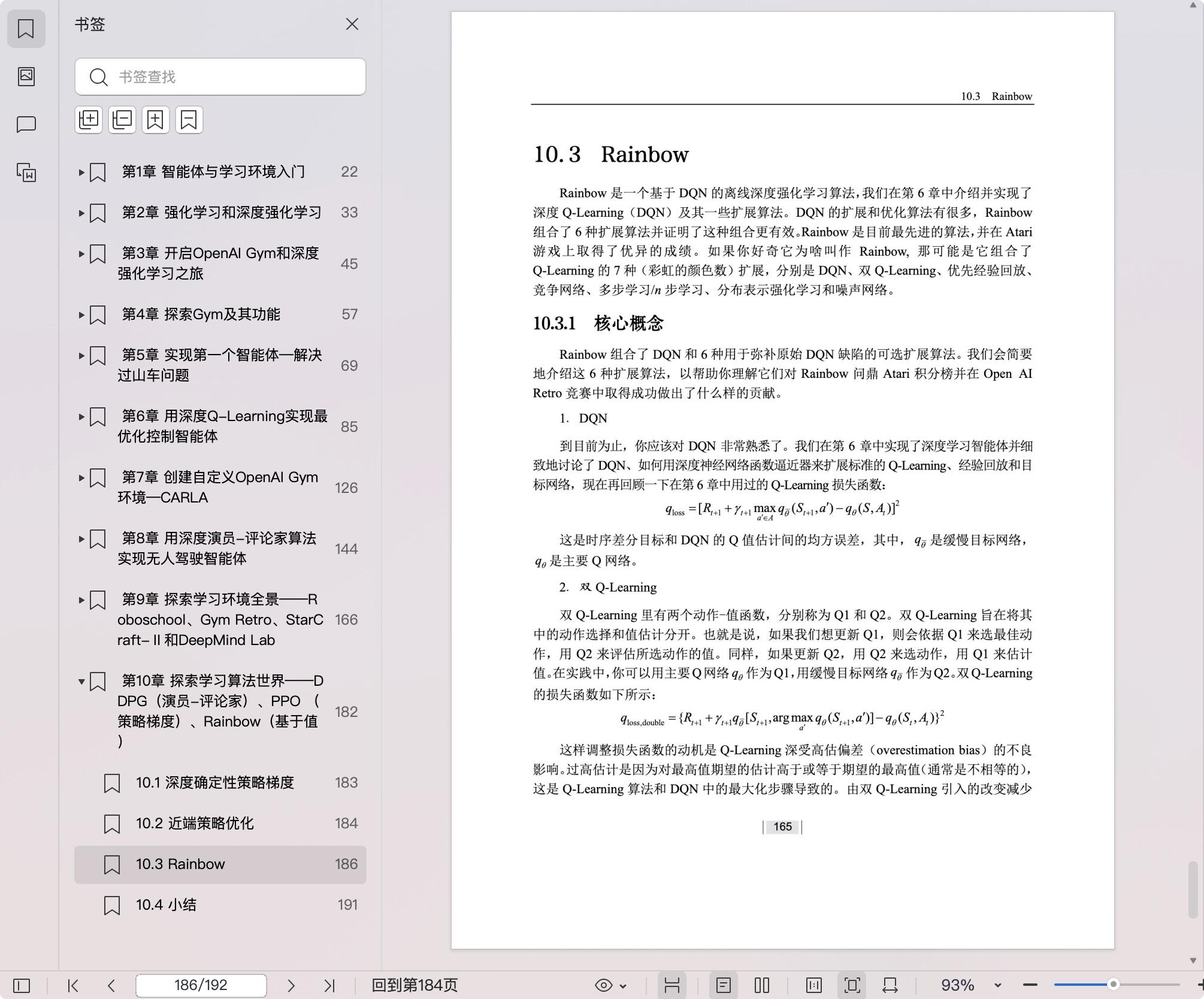Click the fit width icon
The image size is (1204, 999).
coord(890,985)
